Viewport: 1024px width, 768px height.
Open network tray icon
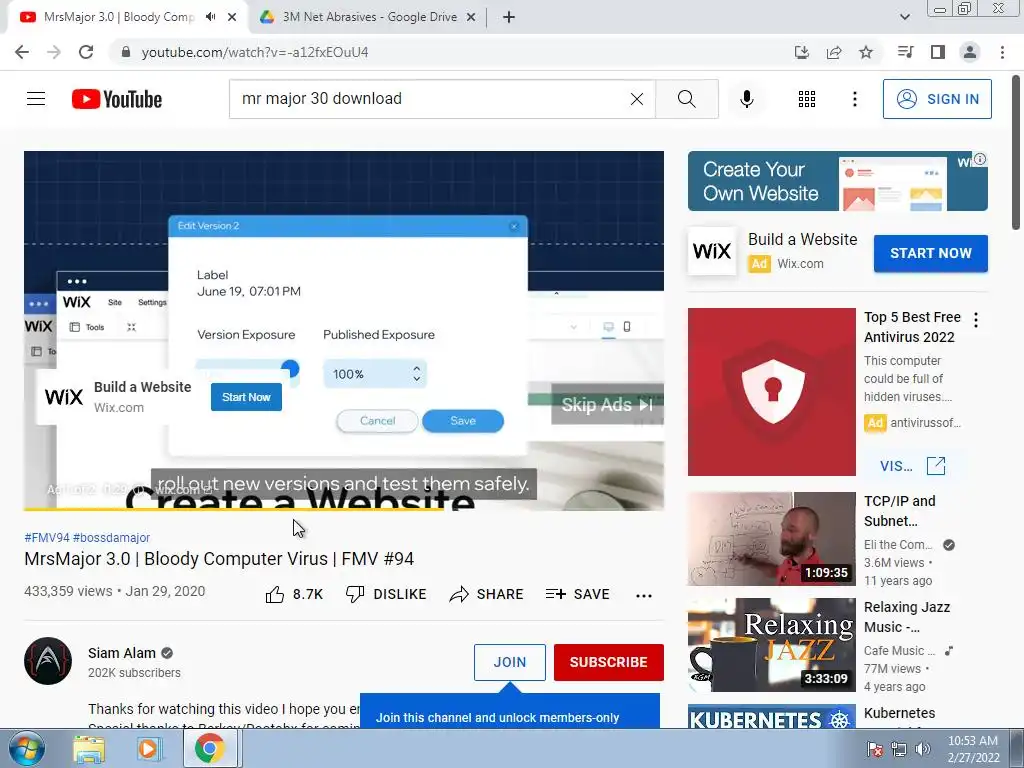[899, 750]
